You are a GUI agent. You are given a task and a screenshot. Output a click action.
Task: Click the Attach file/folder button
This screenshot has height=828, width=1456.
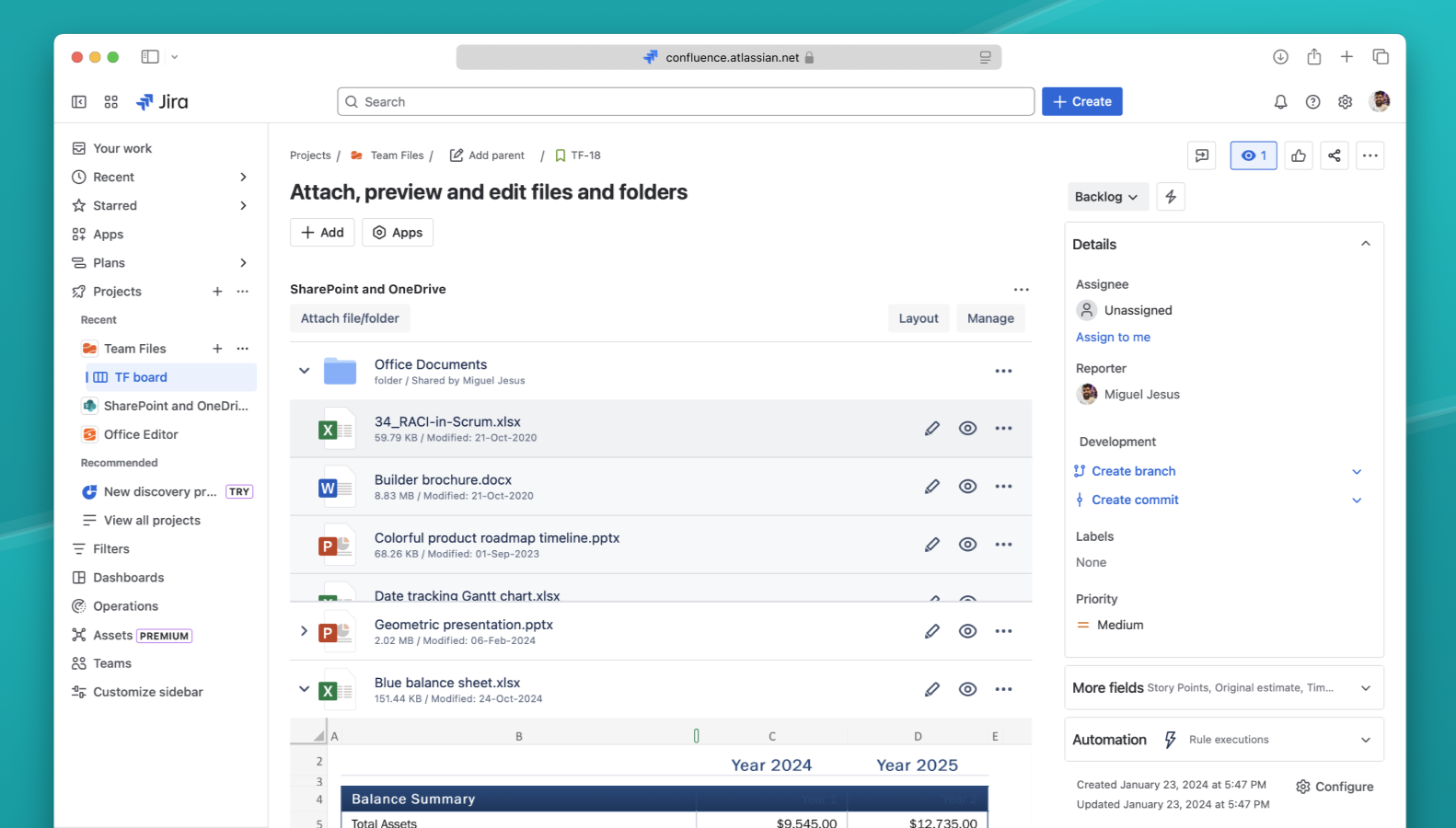(x=350, y=318)
